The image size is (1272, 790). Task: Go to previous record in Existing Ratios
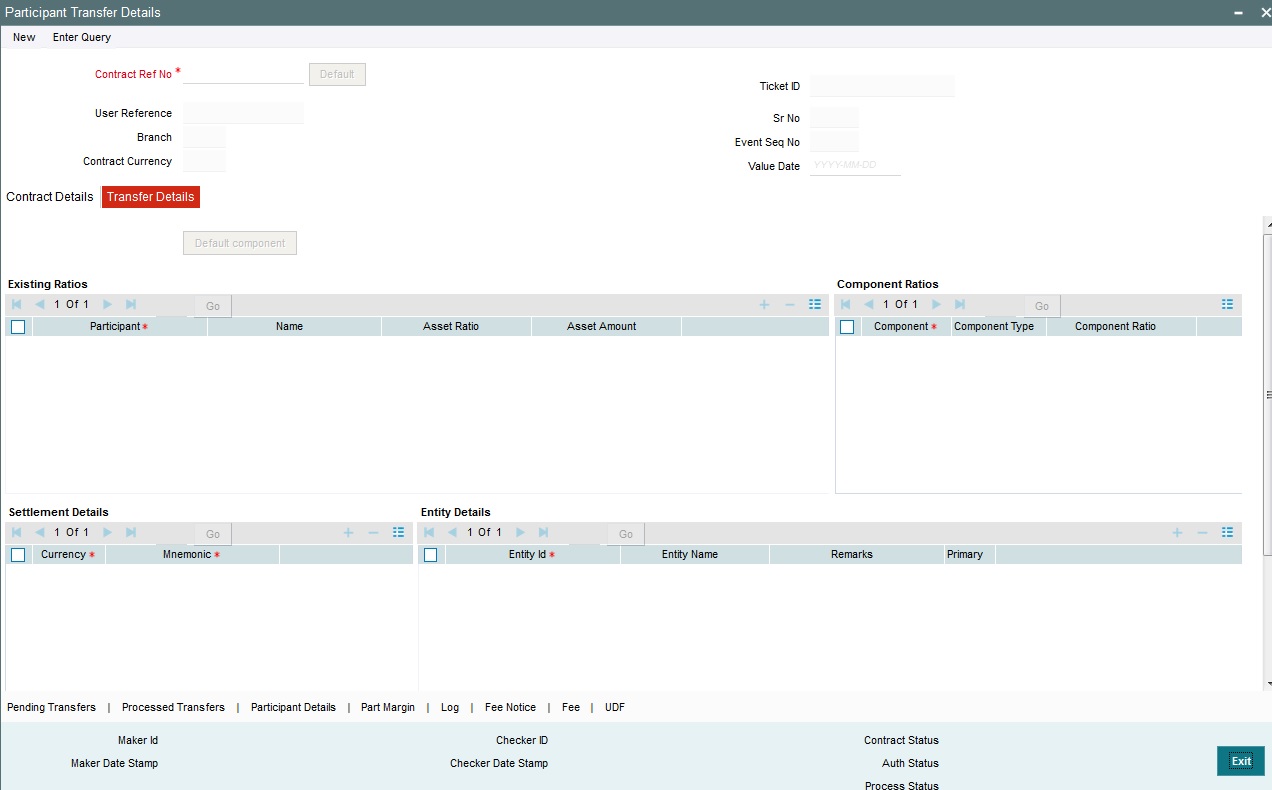[x=40, y=304]
